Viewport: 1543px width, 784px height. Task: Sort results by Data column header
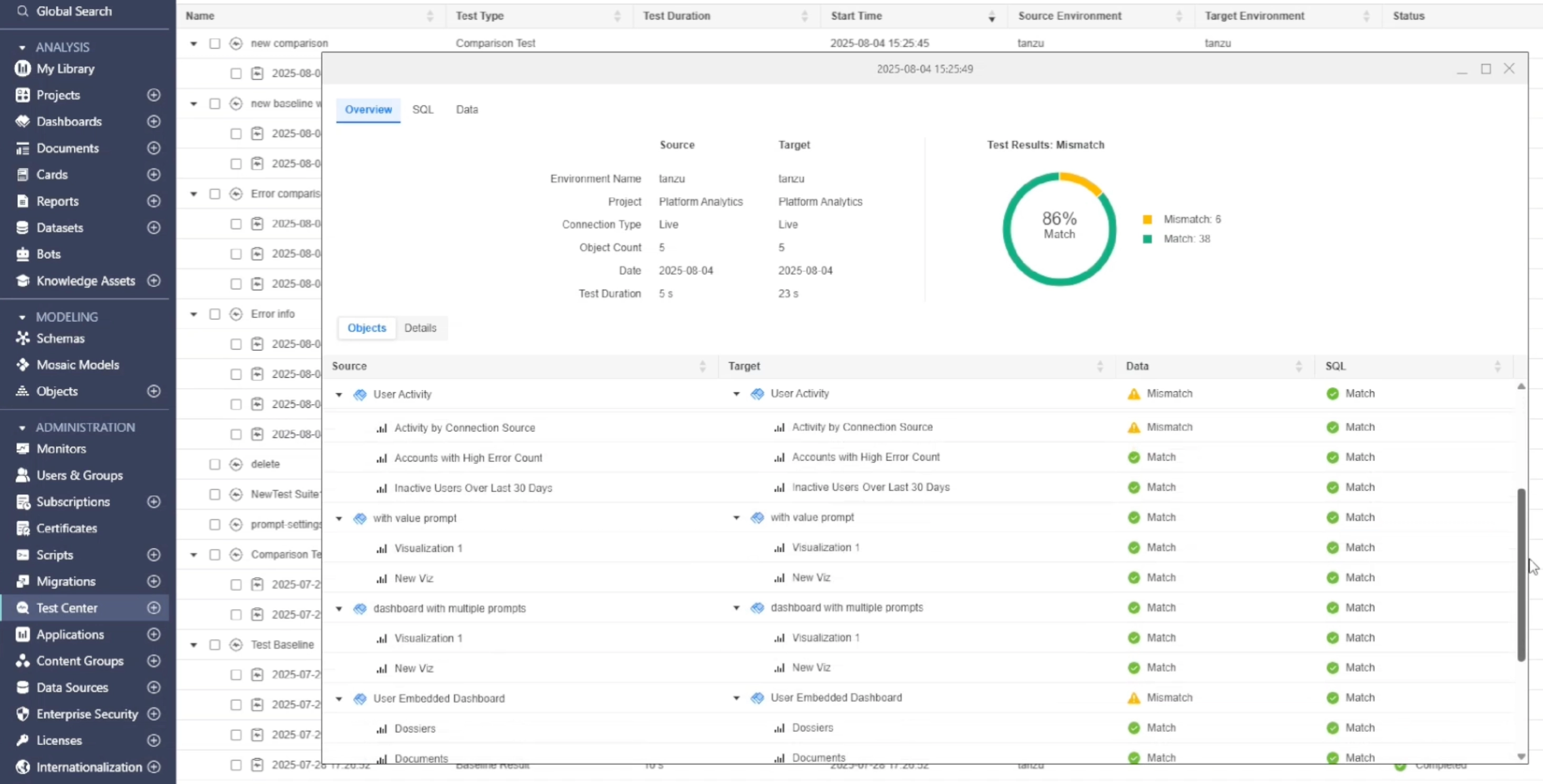(1137, 366)
